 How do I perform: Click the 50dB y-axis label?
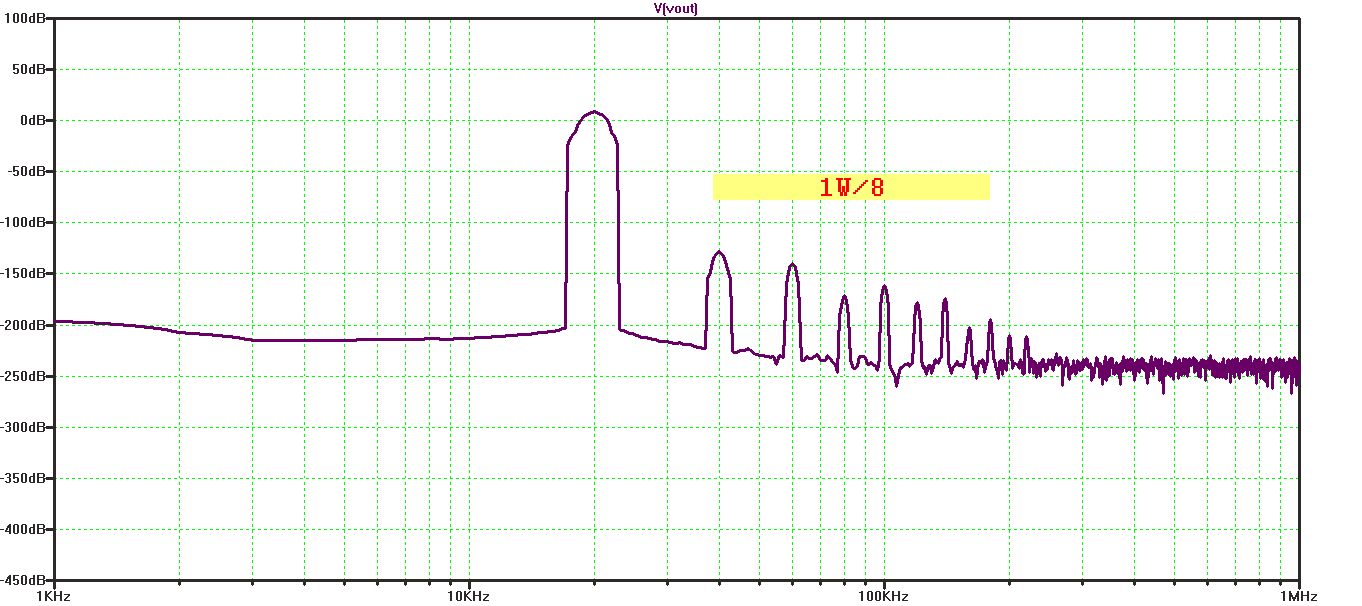point(29,69)
